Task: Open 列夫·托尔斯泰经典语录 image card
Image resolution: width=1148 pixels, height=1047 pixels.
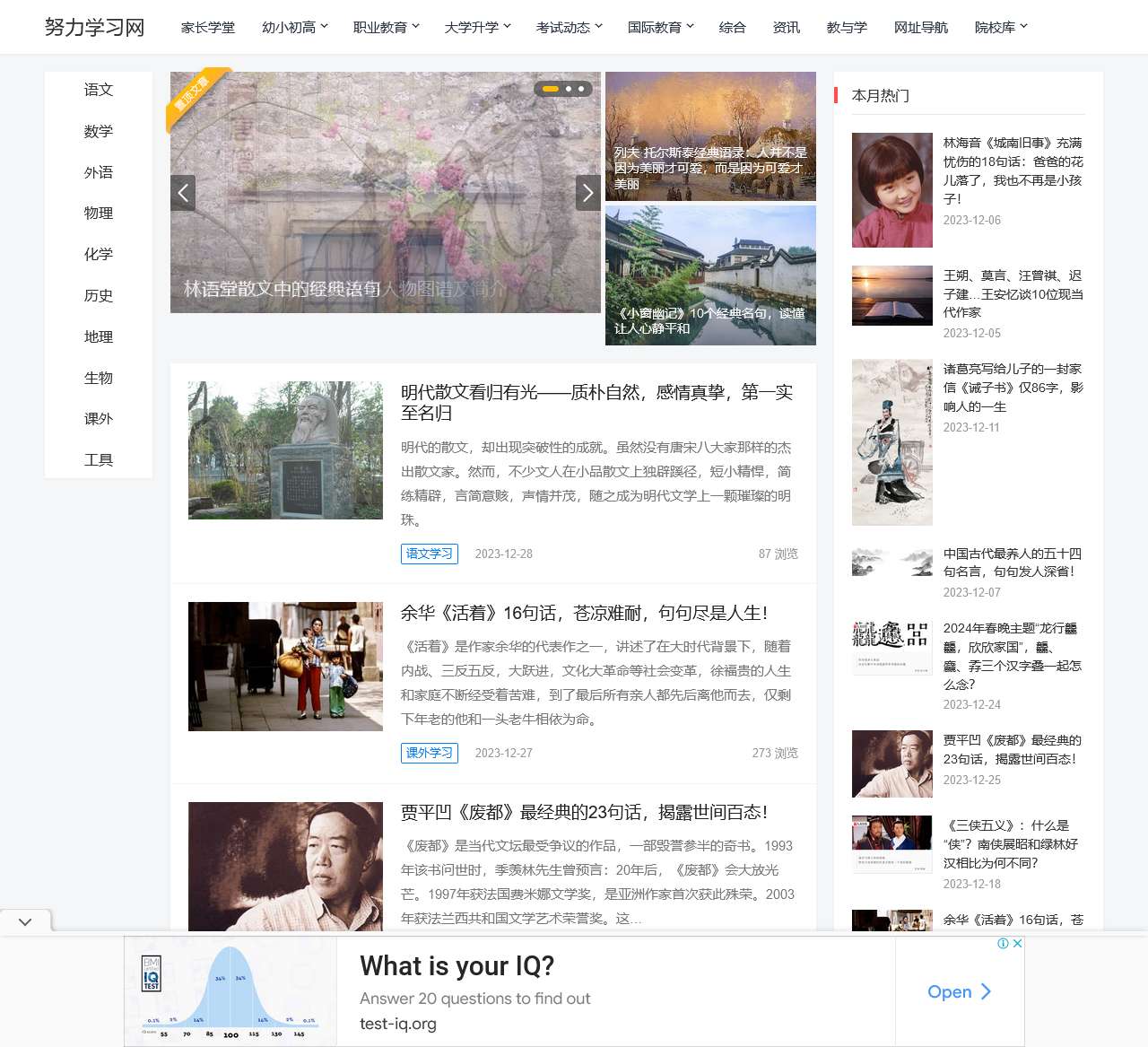Action: (710, 136)
